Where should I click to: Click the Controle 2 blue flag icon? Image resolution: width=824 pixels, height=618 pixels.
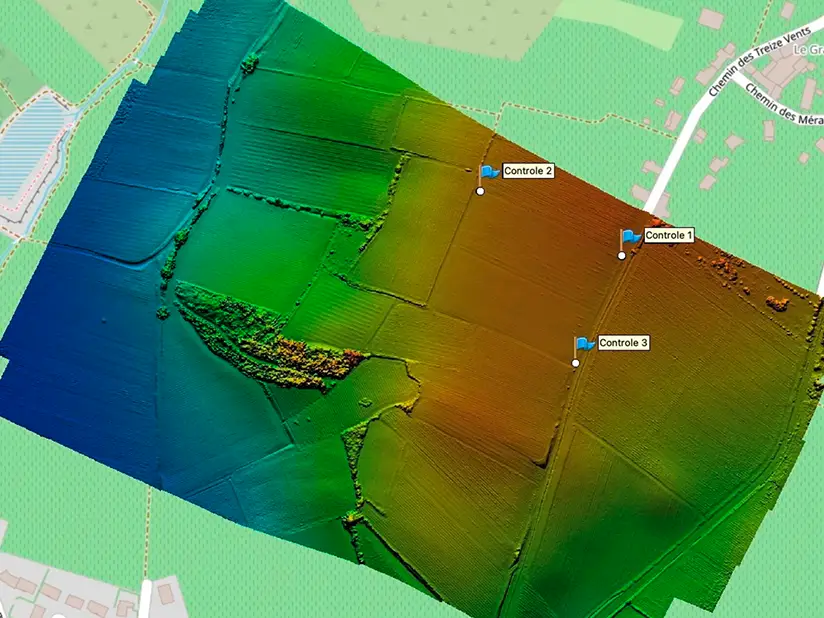[x=490, y=172]
